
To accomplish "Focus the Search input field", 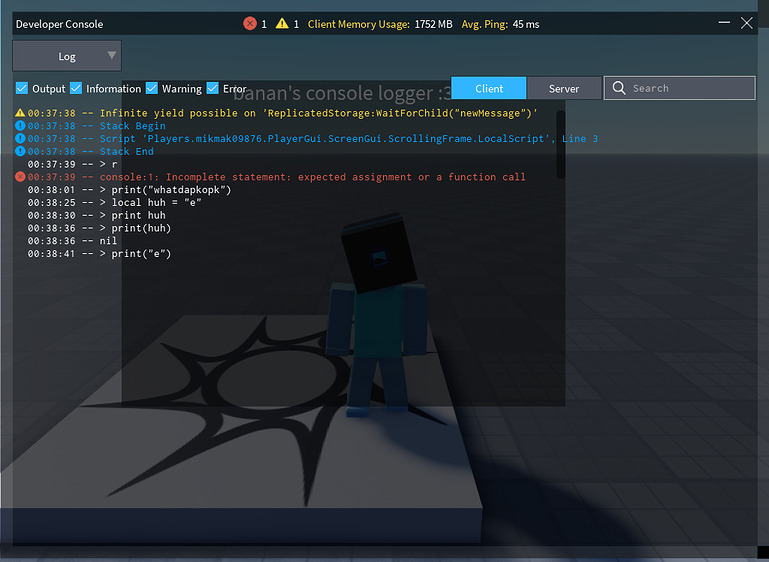I will [x=690, y=88].
